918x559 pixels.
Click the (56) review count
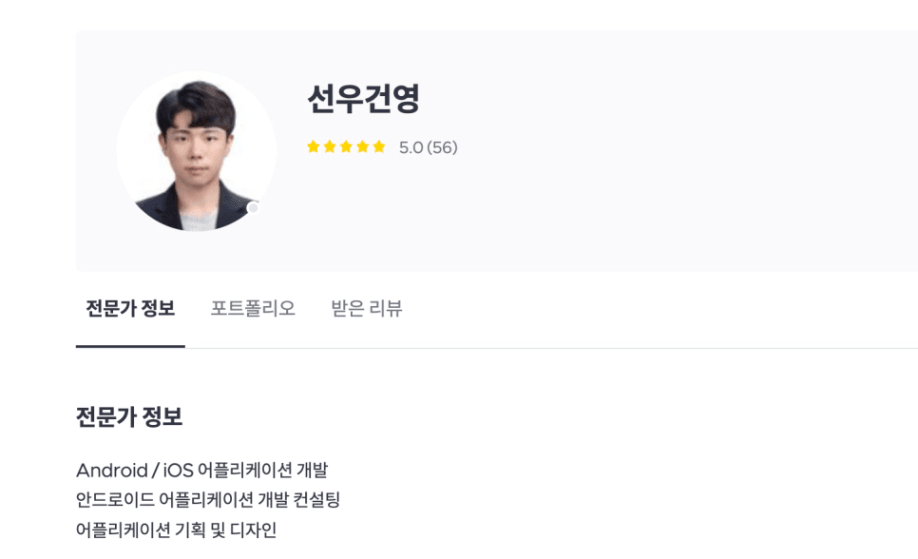pyautogui.click(x=442, y=147)
